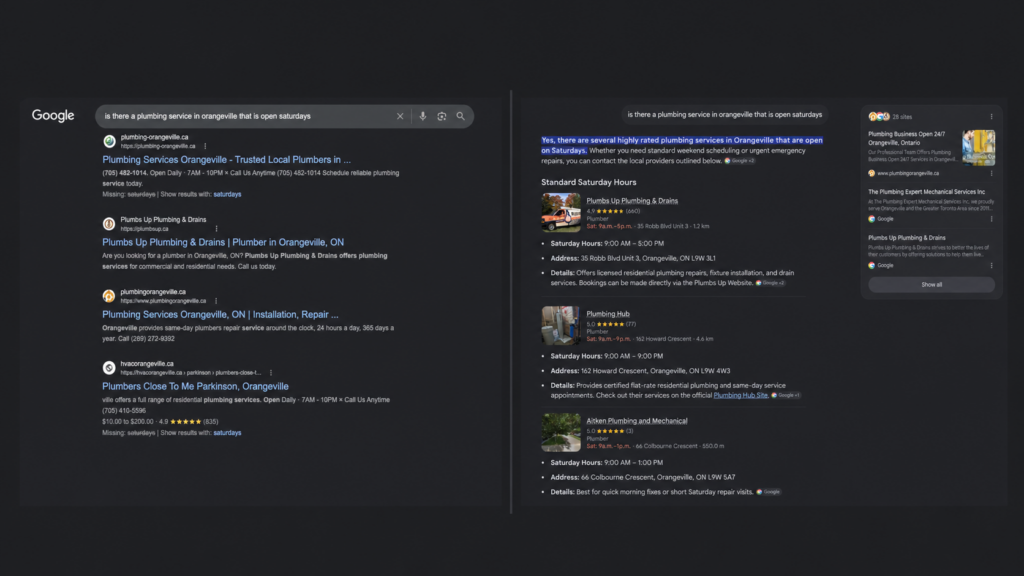Screen dimensions: 1024x576
Task: Click the 4.9 star rating (835) on hvacorangeville result
Action: 189,421
